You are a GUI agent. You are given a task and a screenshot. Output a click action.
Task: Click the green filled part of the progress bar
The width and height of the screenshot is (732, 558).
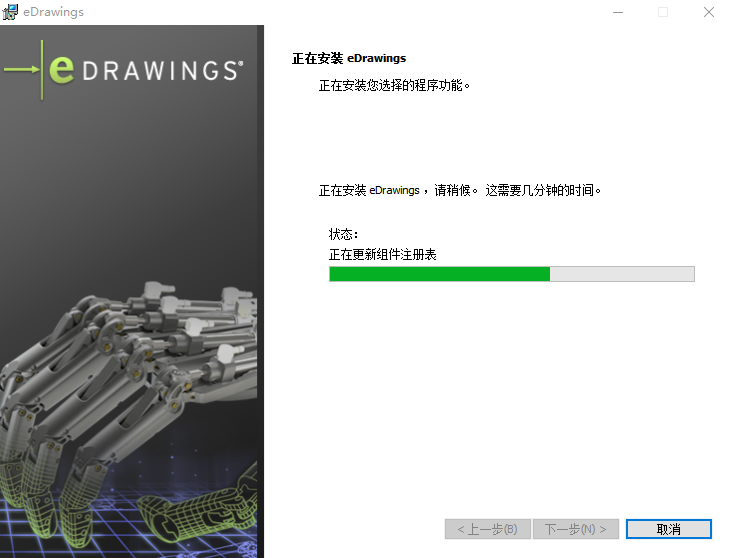pyautogui.click(x=439, y=274)
